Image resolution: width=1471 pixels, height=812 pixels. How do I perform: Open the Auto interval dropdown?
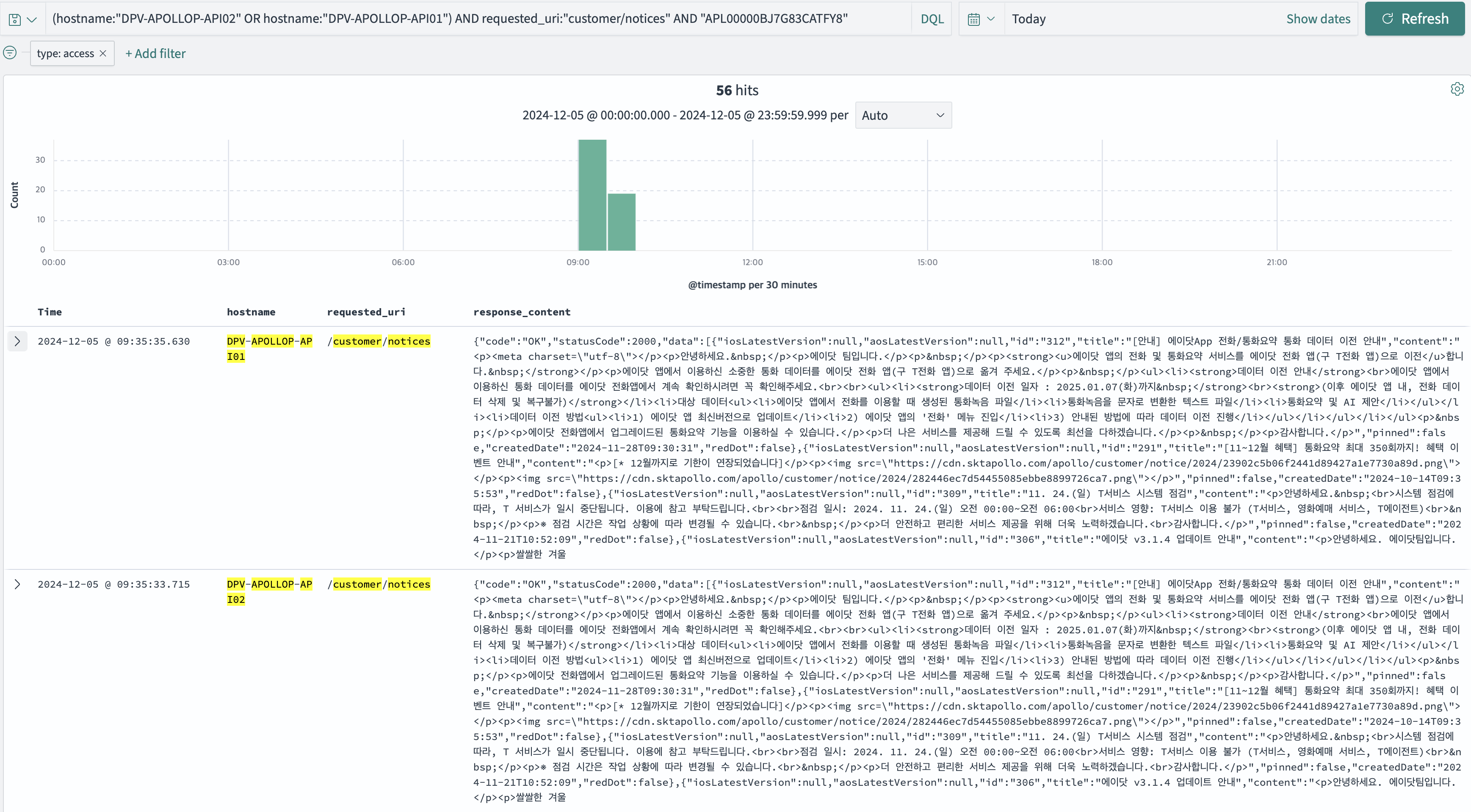pyautogui.click(x=903, y=115)
